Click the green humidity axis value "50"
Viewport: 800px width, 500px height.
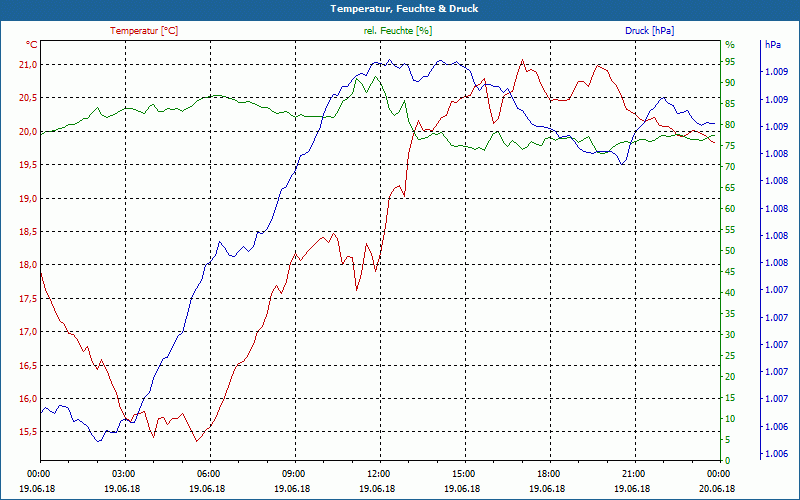[x=730, y=251]
